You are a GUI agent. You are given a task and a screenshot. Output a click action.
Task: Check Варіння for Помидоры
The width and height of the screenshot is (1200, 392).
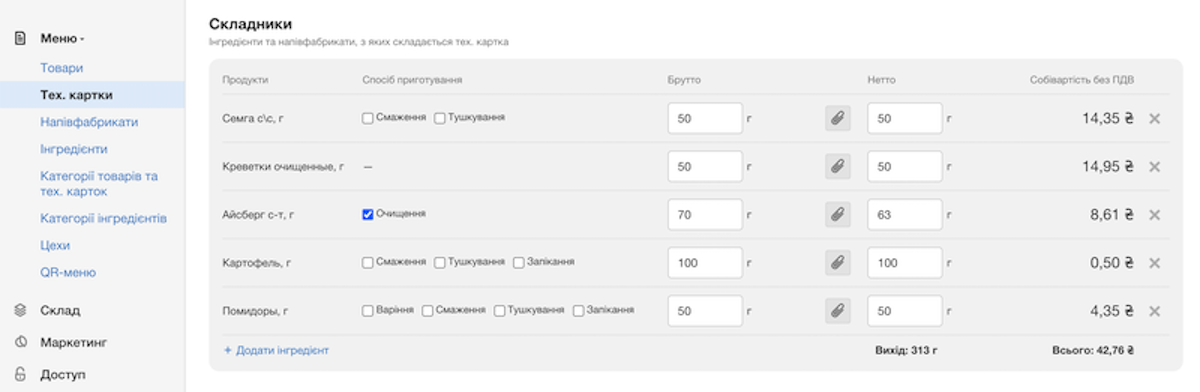point(368,311)
